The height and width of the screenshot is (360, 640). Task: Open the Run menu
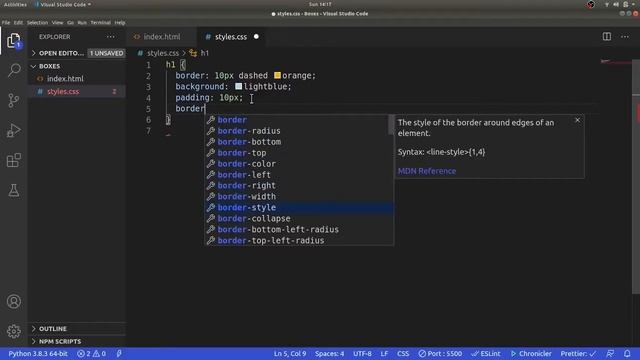click(x=82, y=23)
